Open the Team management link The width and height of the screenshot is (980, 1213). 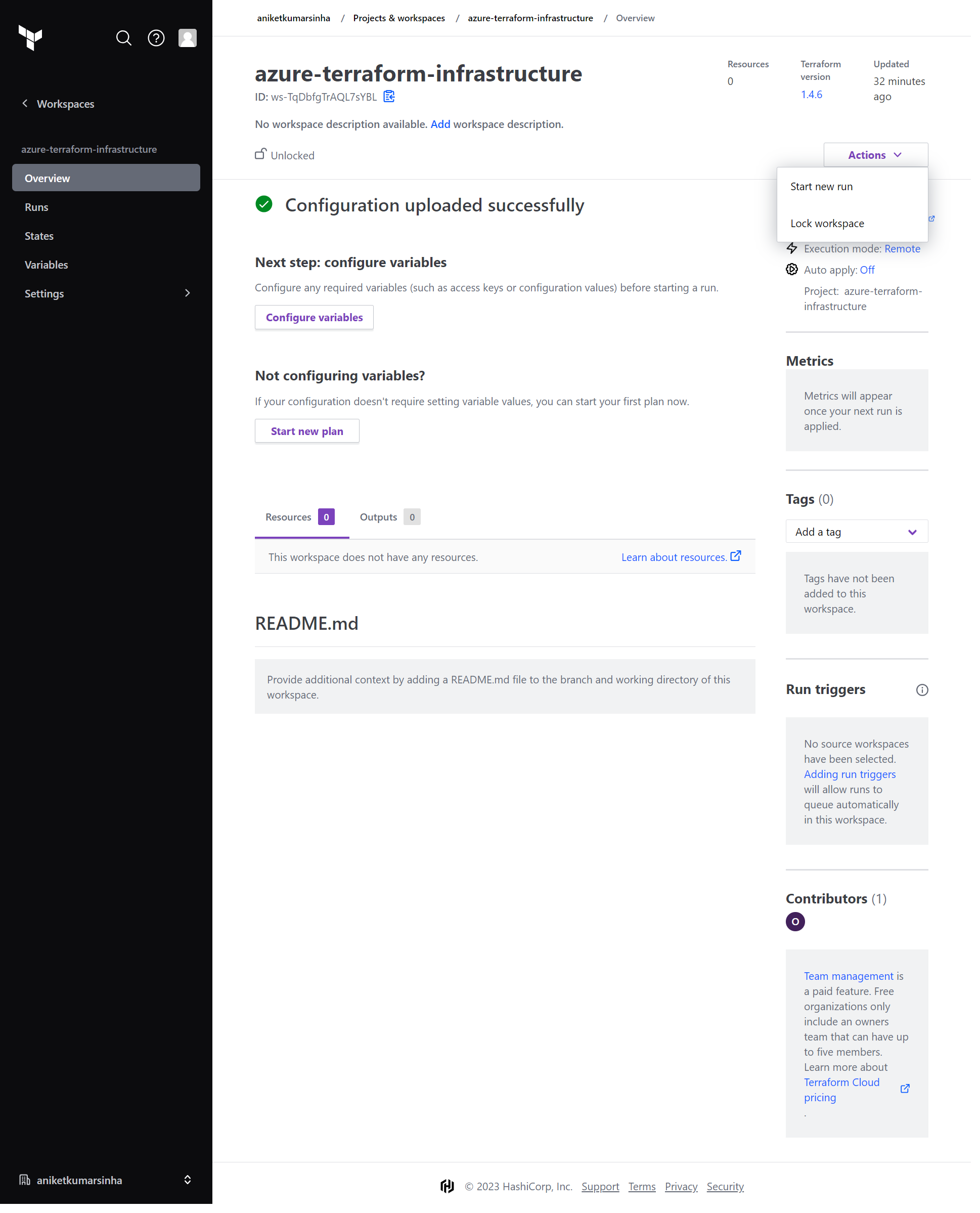857,985
